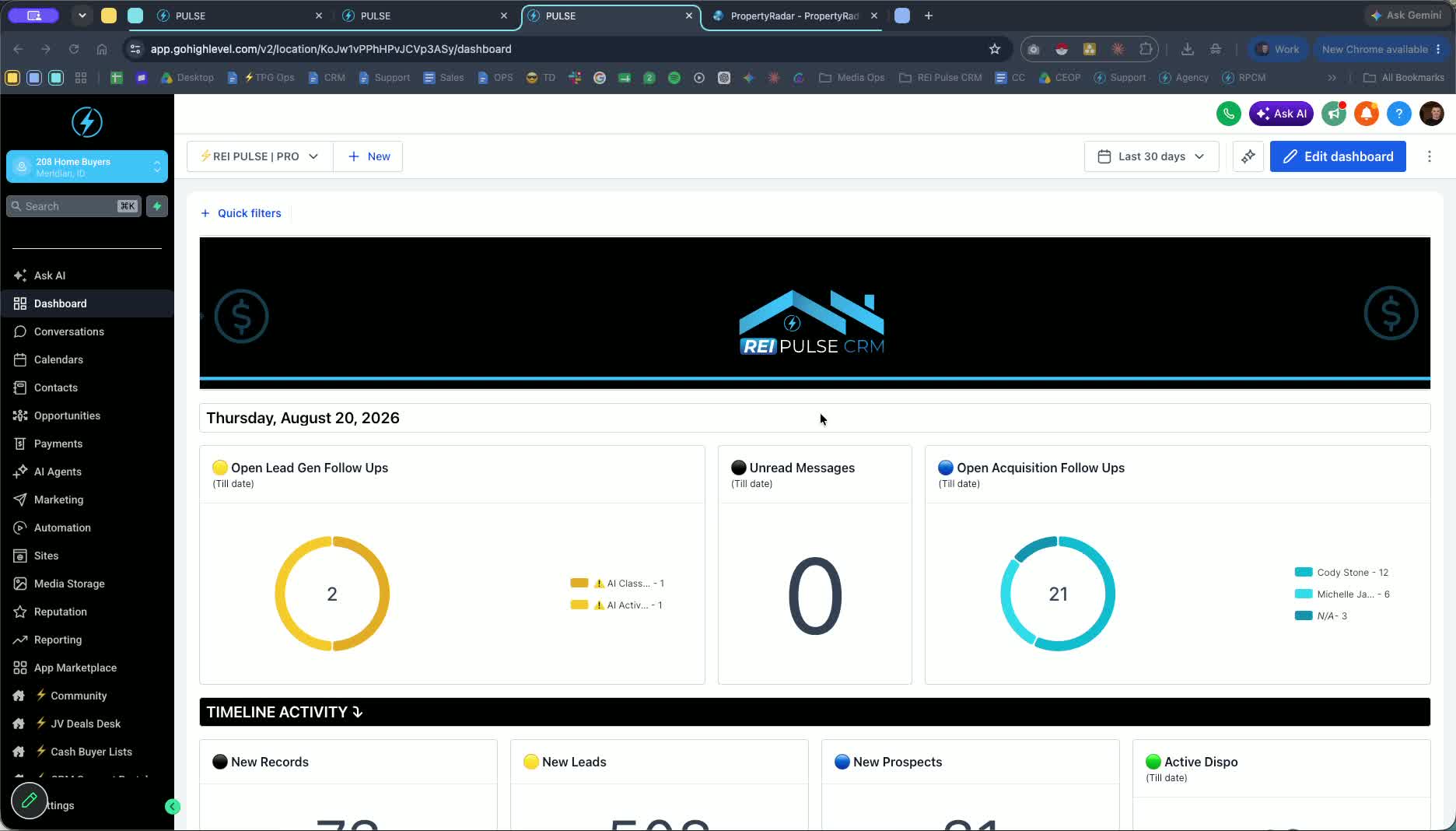
Task: Open the All Bookmarks folder
Action: [1404, 78]
